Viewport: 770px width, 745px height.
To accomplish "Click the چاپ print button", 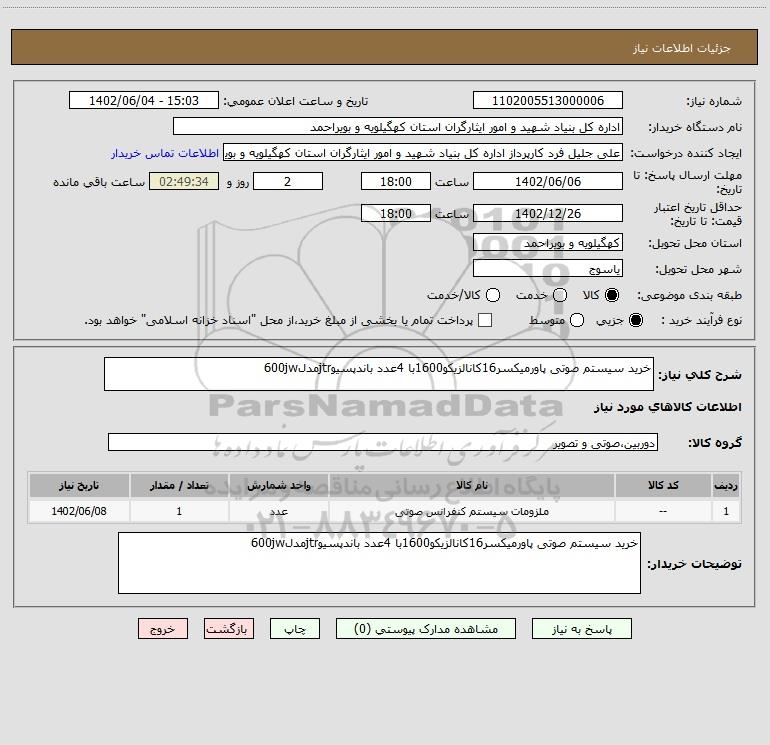I will click(295, 629).
